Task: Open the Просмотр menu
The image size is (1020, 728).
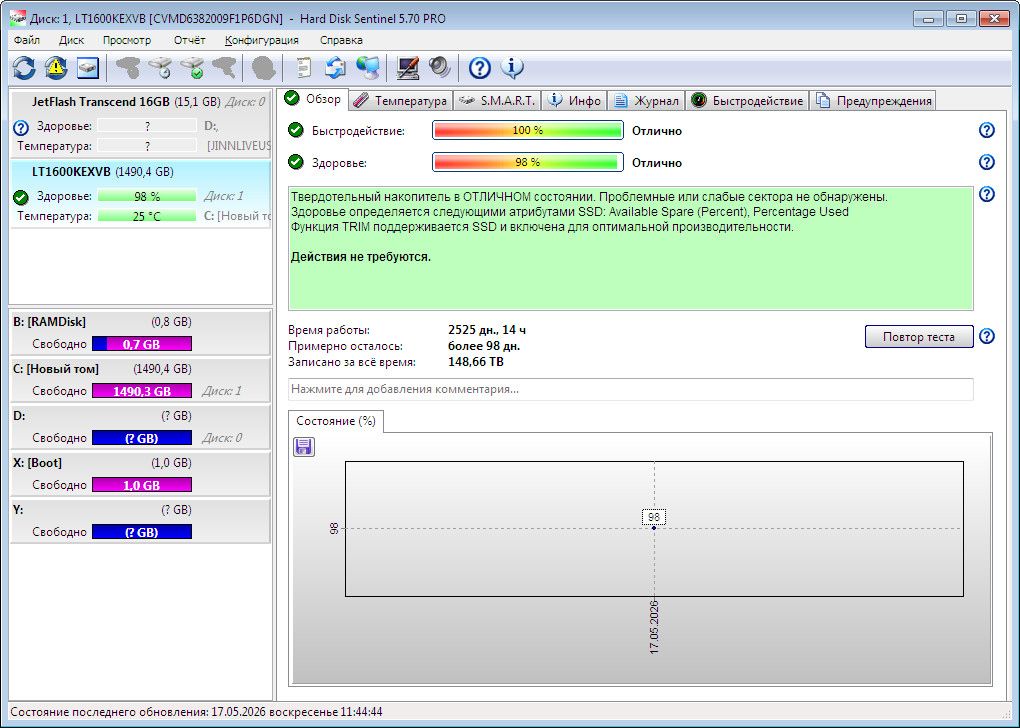Action: [127, 40]
